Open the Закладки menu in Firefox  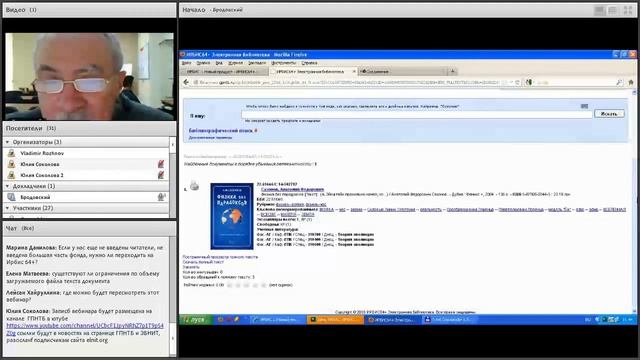257,63
